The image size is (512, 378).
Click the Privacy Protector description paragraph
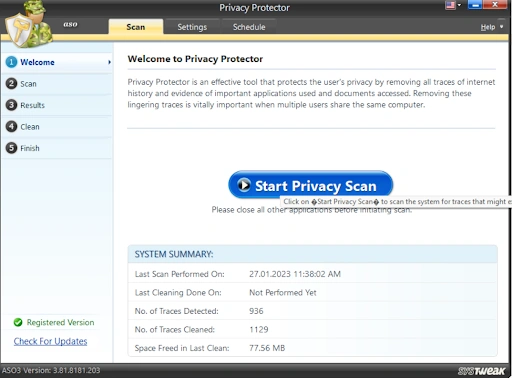click(311, 93)
